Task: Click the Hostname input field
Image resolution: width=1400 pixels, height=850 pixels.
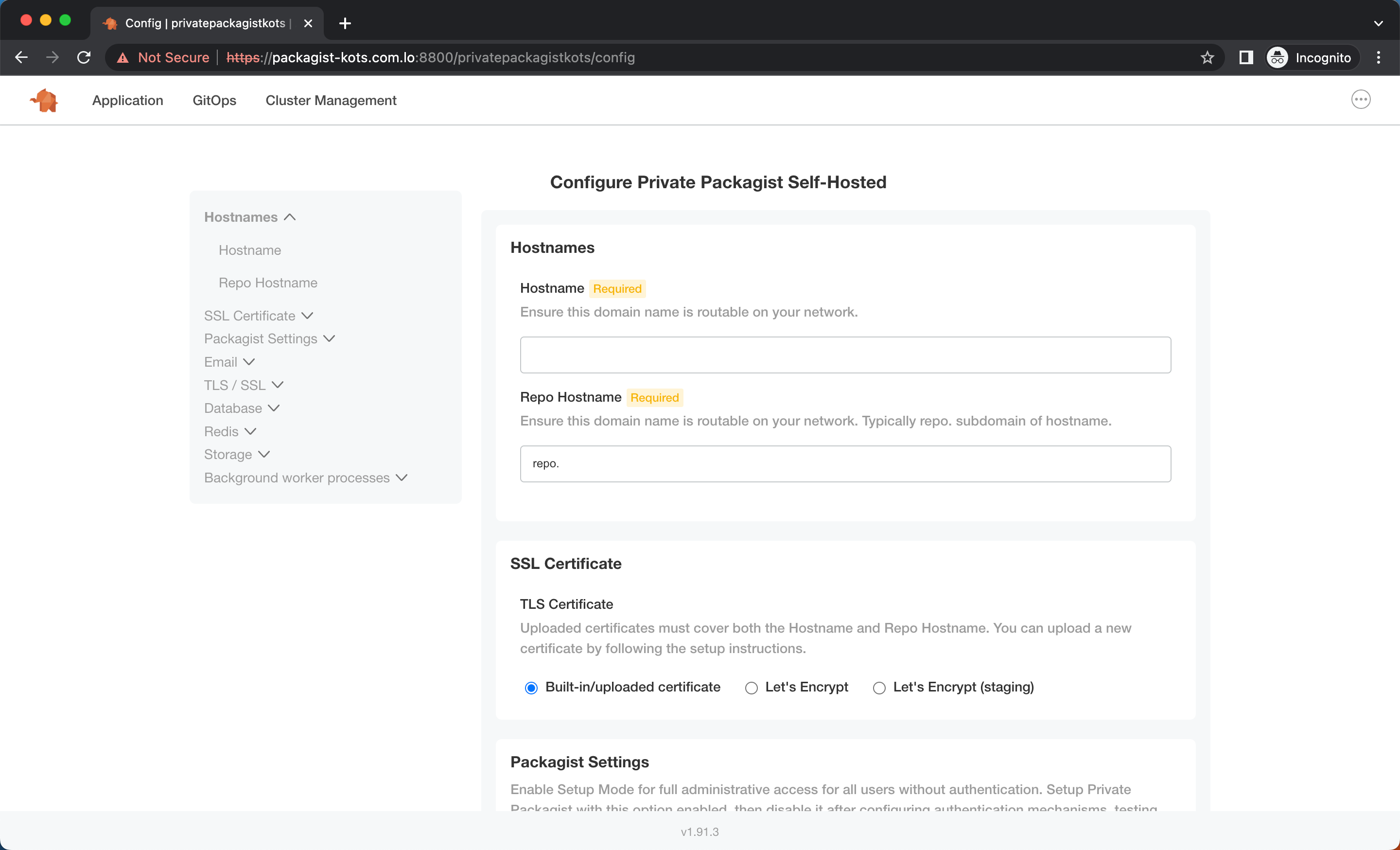Action: tap(845, 355)
